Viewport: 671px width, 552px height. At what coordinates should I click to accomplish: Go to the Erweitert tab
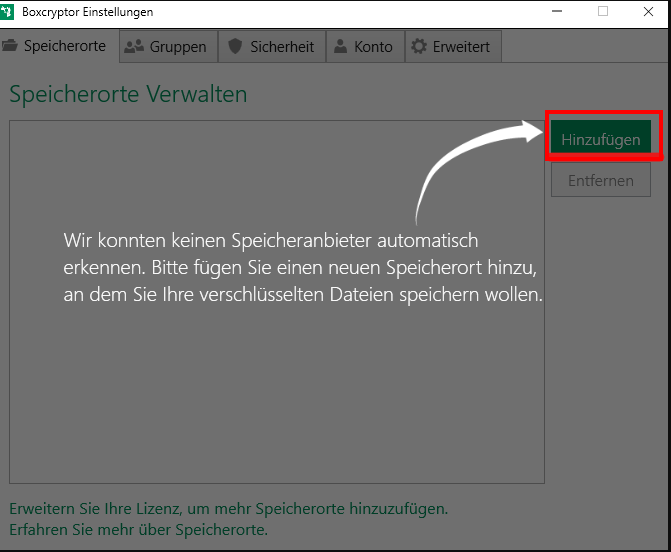(453, 47)
